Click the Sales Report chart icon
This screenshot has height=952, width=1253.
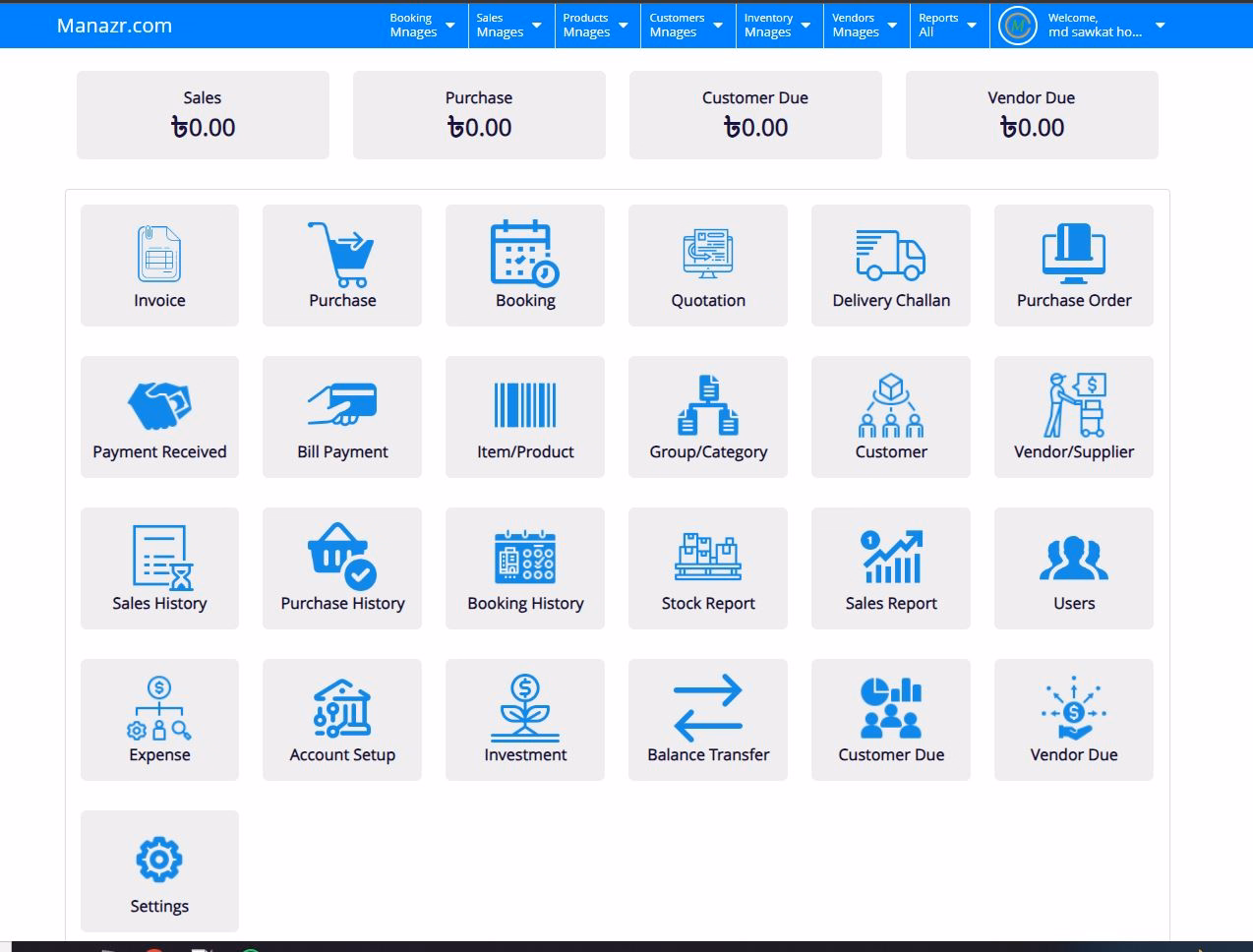pyautogui.click(x=890, y=556)
